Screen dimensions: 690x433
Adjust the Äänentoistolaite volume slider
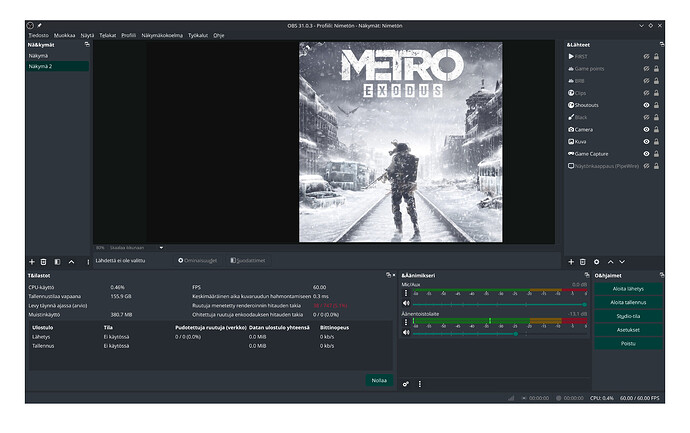tap(499, 334)
